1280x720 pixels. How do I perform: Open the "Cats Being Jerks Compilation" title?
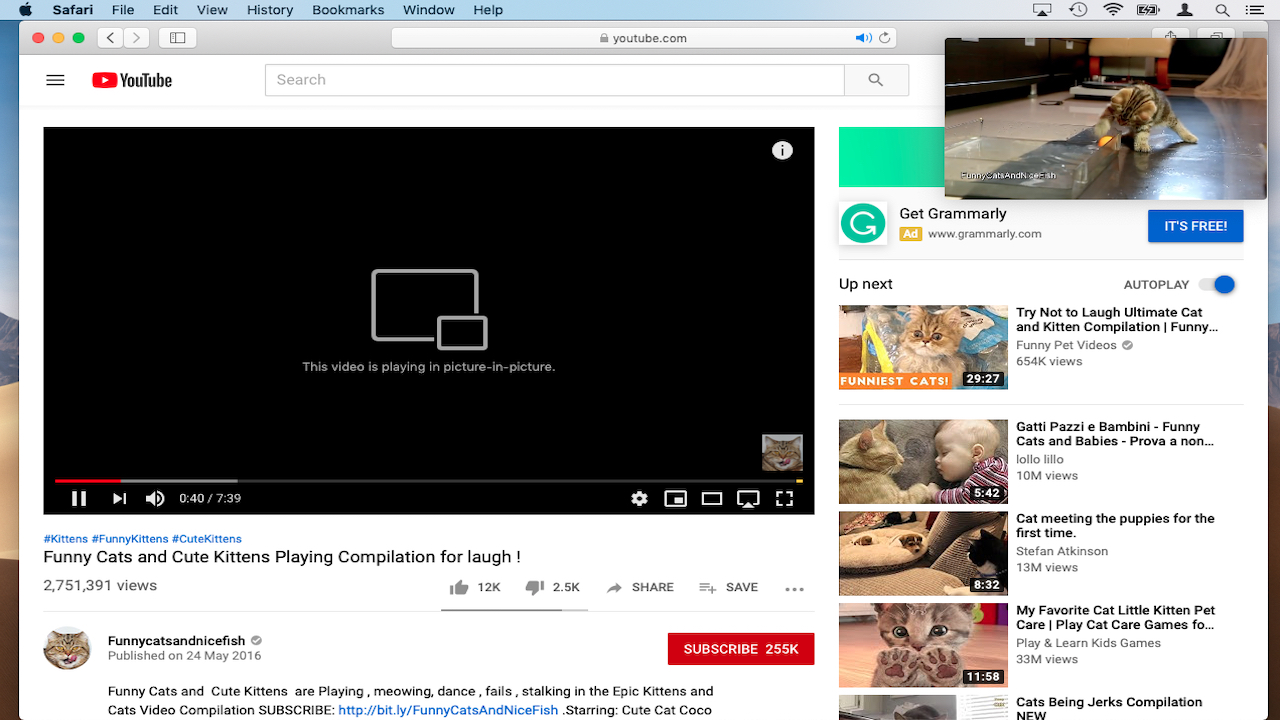click(1109, 708)
